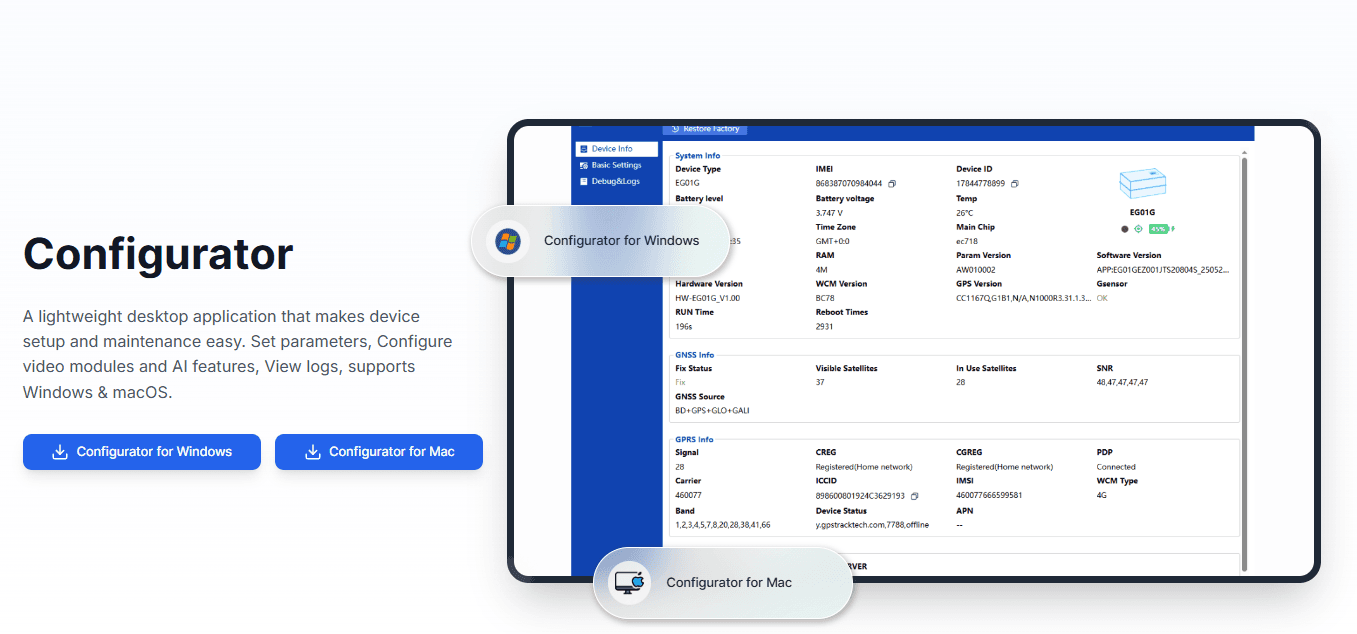Viewport: 1357px width, 634px height.
Task: Click the floating Configurator for Mac label
Action: [729, 583]
